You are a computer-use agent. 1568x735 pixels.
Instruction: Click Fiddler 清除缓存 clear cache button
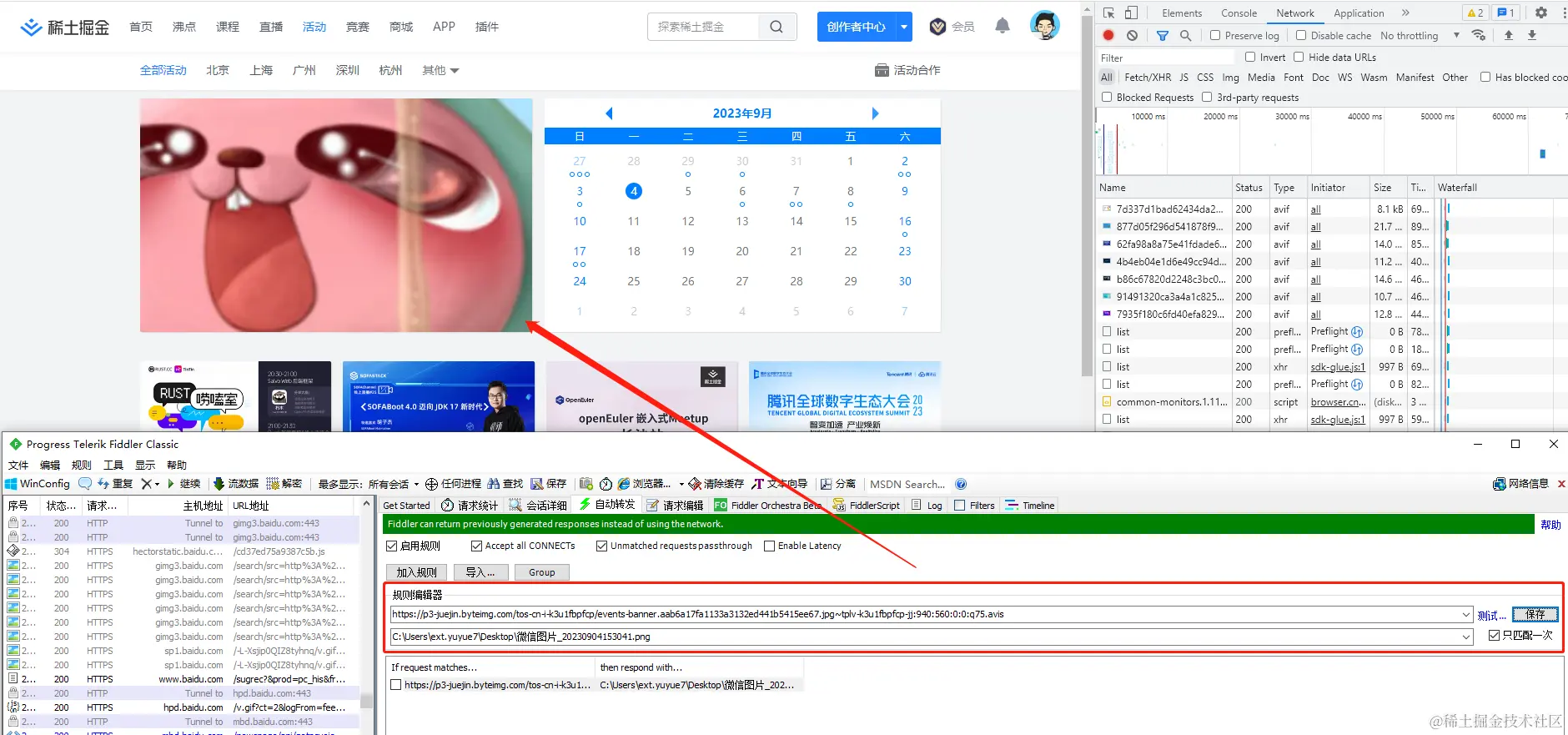click(716, 484)
